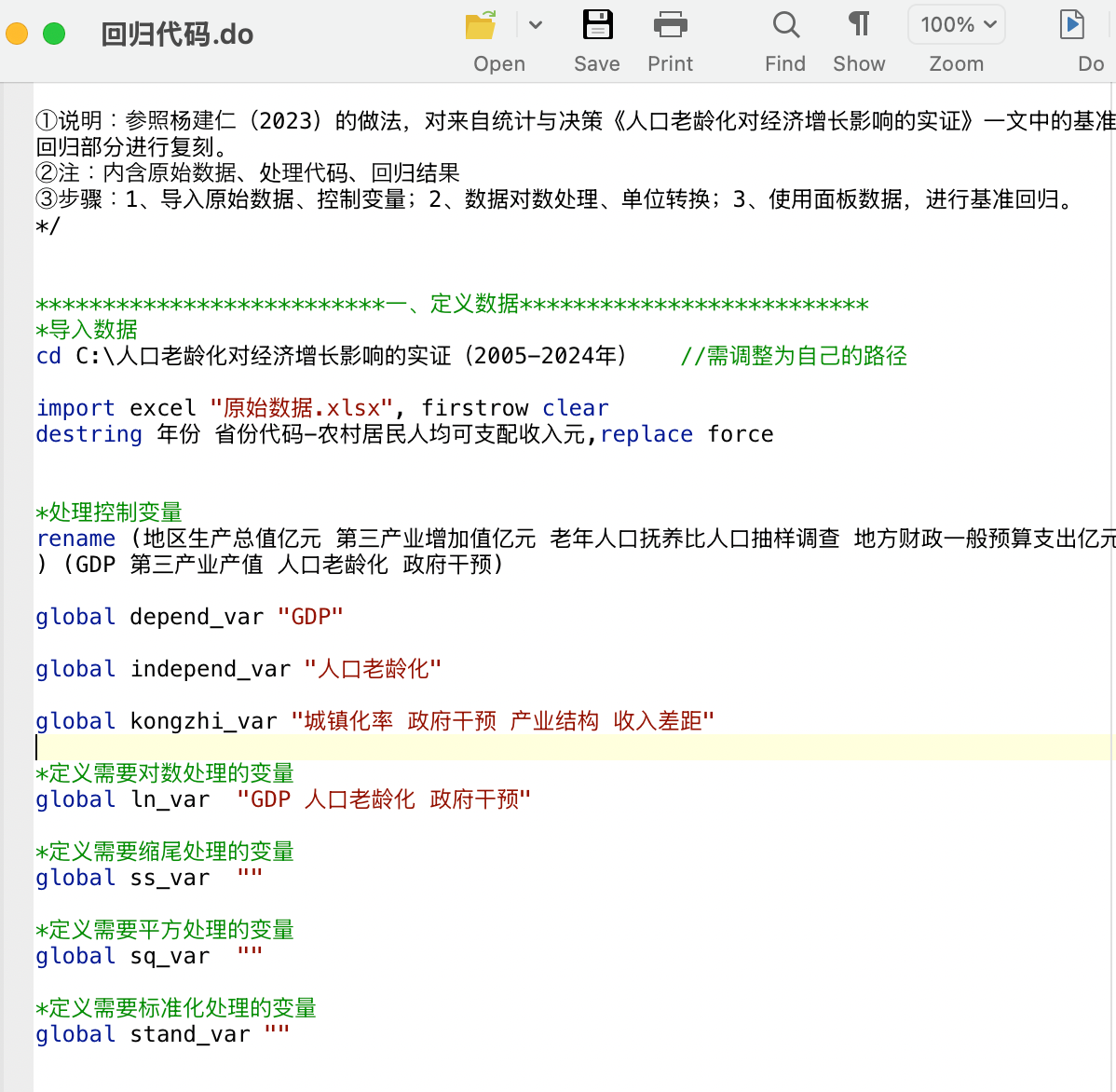
Task: Click the //需调整为自己的路径 comment
Action: click(793, 356)
